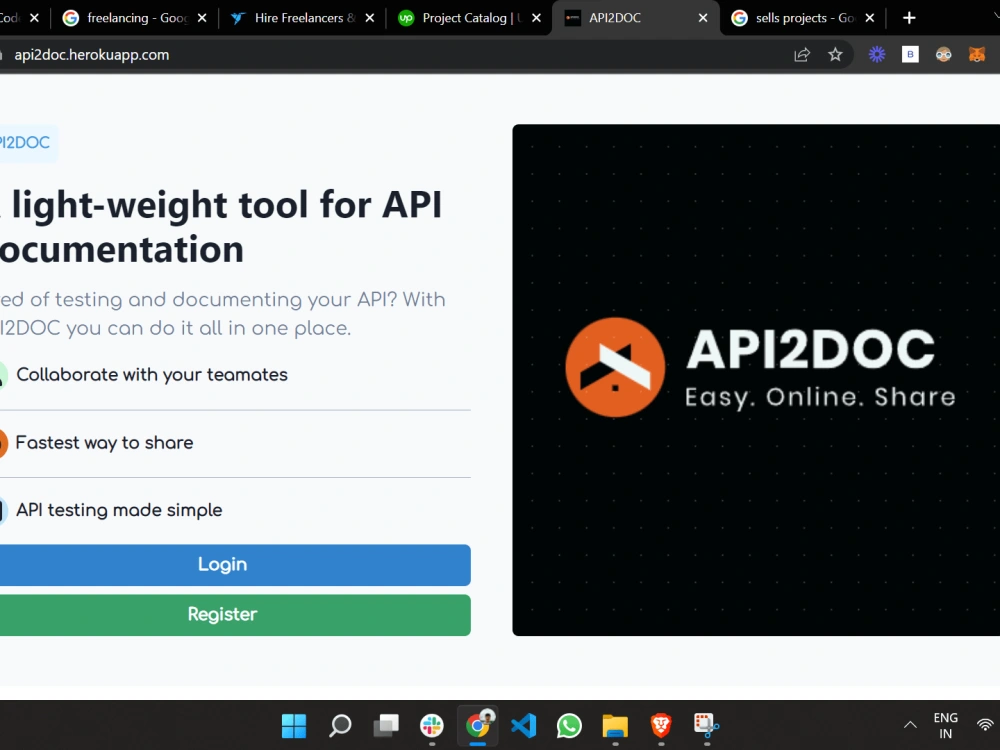Open the purple gear-shaped extension icon
This screenshot has width=1000, height=750.
877,54
